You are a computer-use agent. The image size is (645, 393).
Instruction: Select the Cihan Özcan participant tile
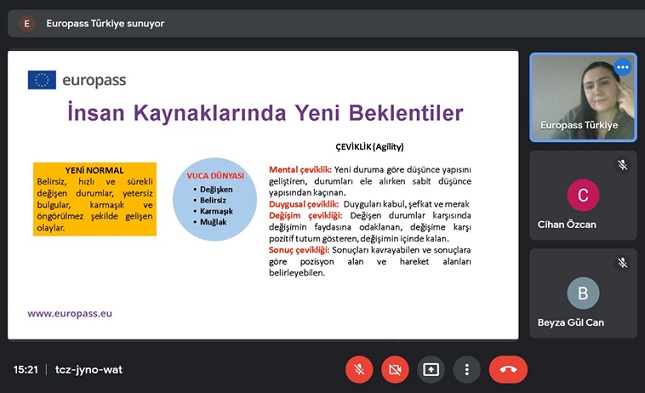coord(583,195)
